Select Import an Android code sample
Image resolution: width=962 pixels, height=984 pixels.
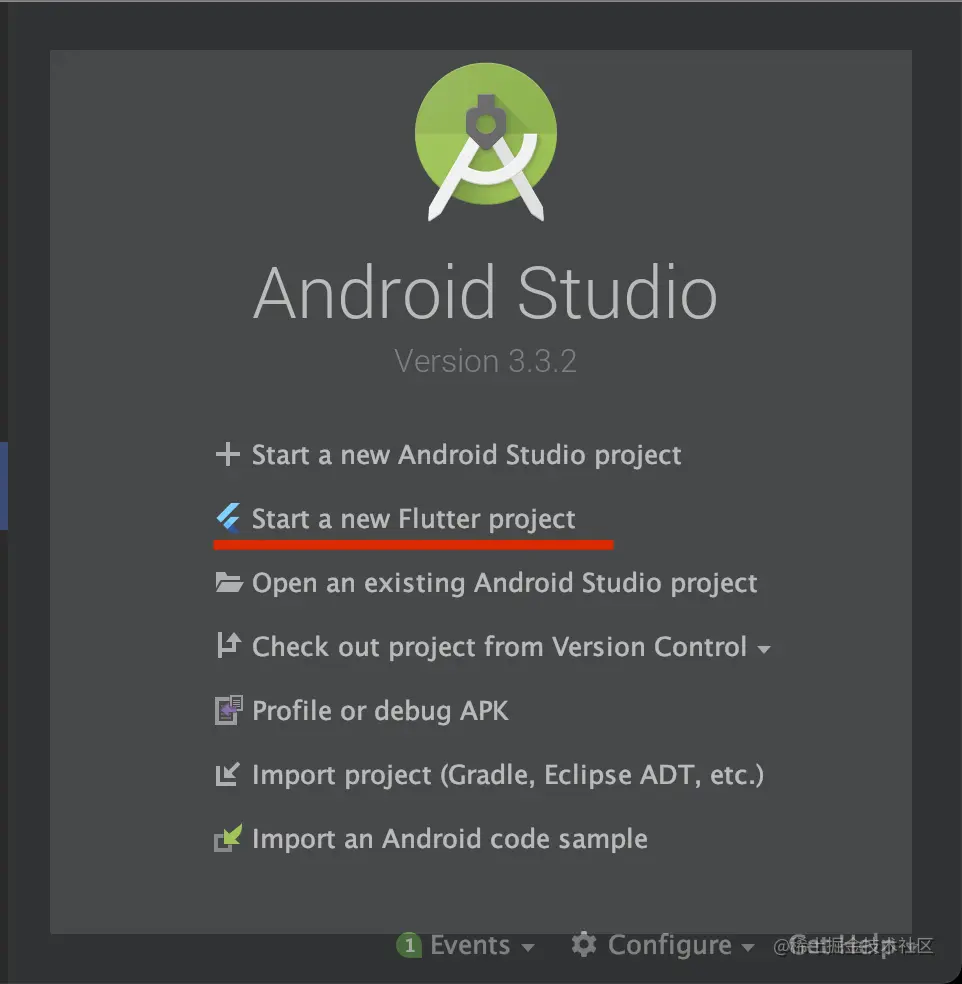coord(449,839)
